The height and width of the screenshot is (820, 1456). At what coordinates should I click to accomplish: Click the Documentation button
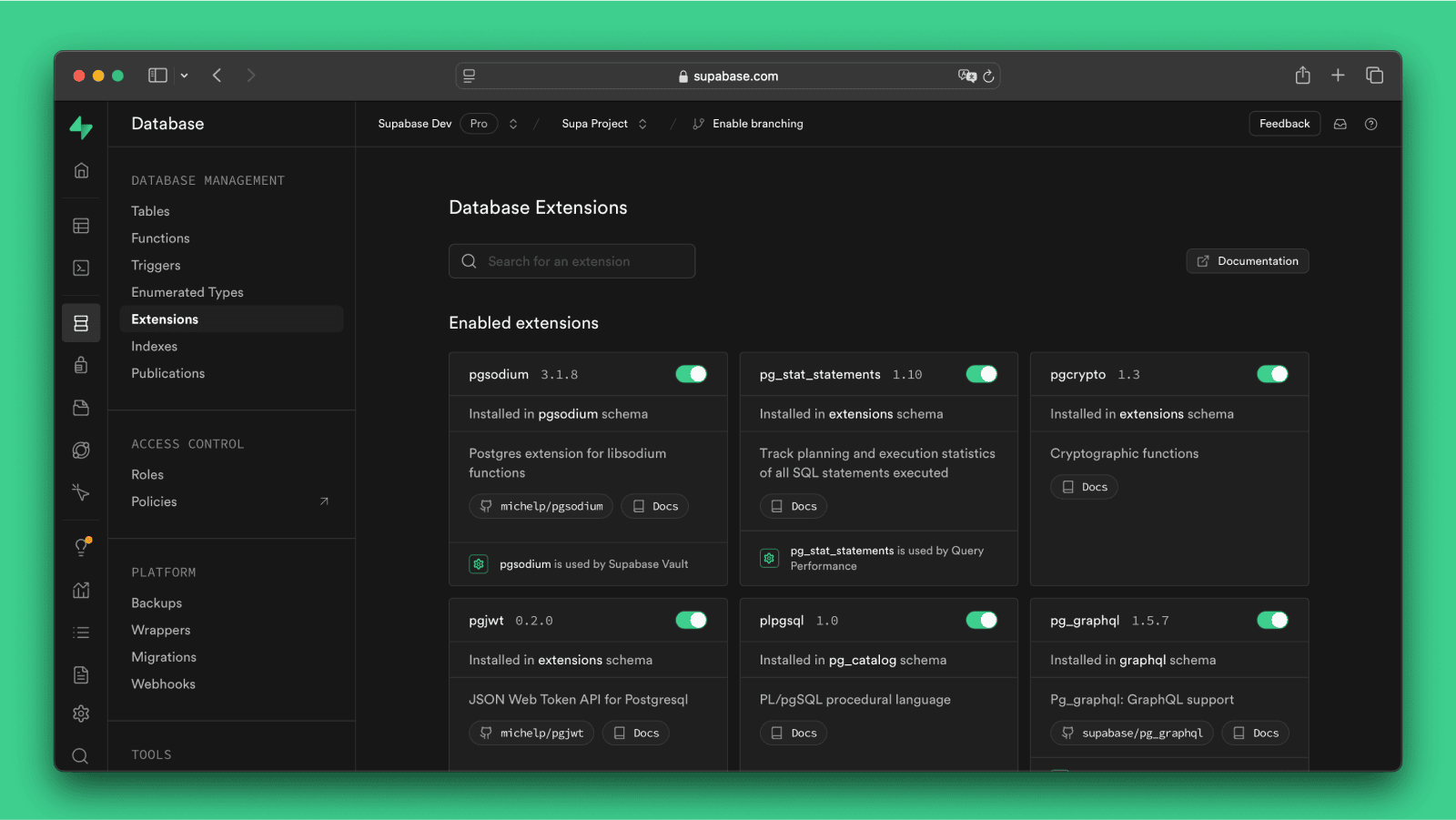tap(1247, 261)
